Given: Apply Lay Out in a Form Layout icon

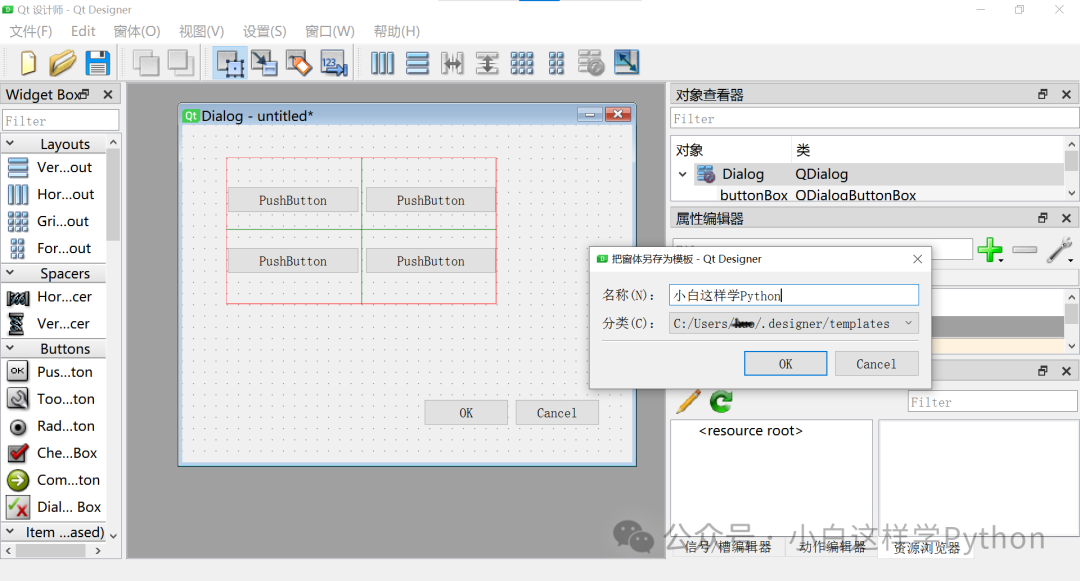Looking at the screenshot, I should tap(557, 63).
